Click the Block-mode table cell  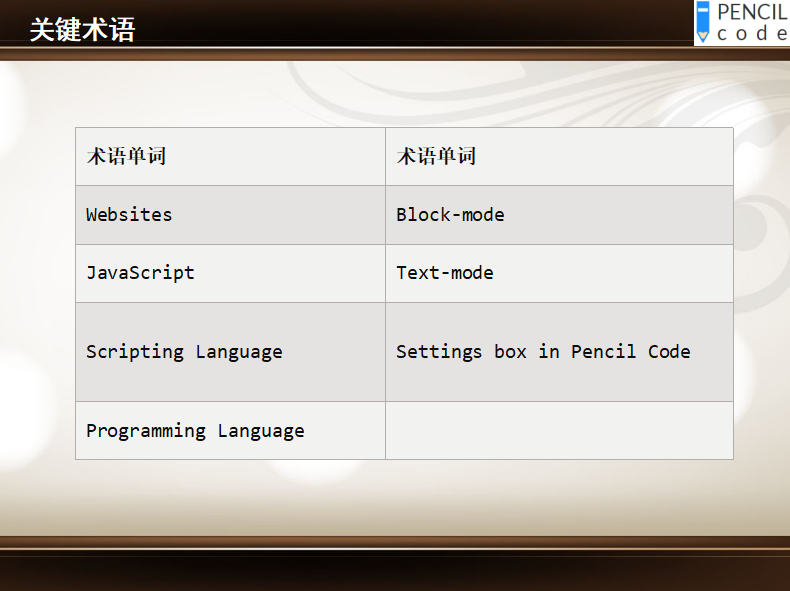(x=559, y=215)
